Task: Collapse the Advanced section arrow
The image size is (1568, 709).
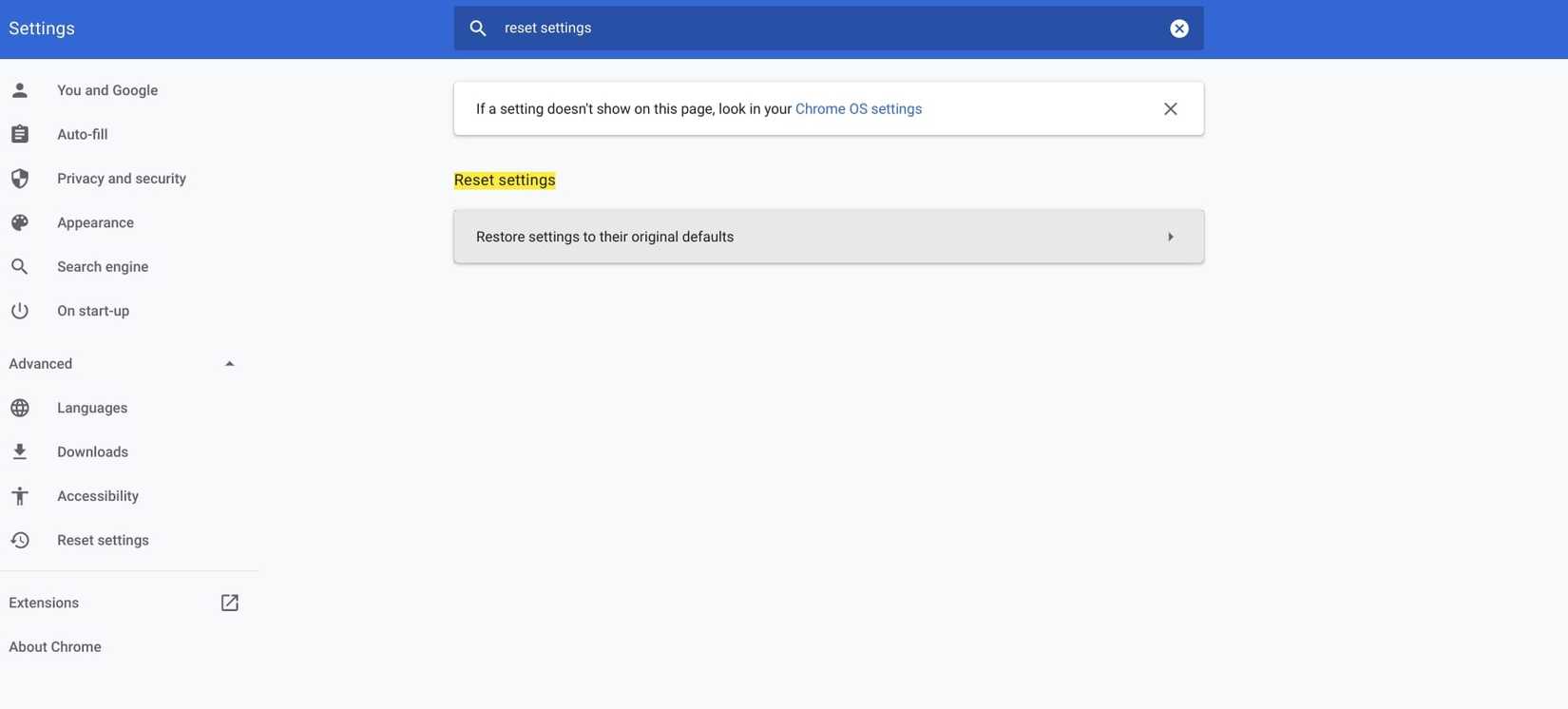Action: point(229,364)
